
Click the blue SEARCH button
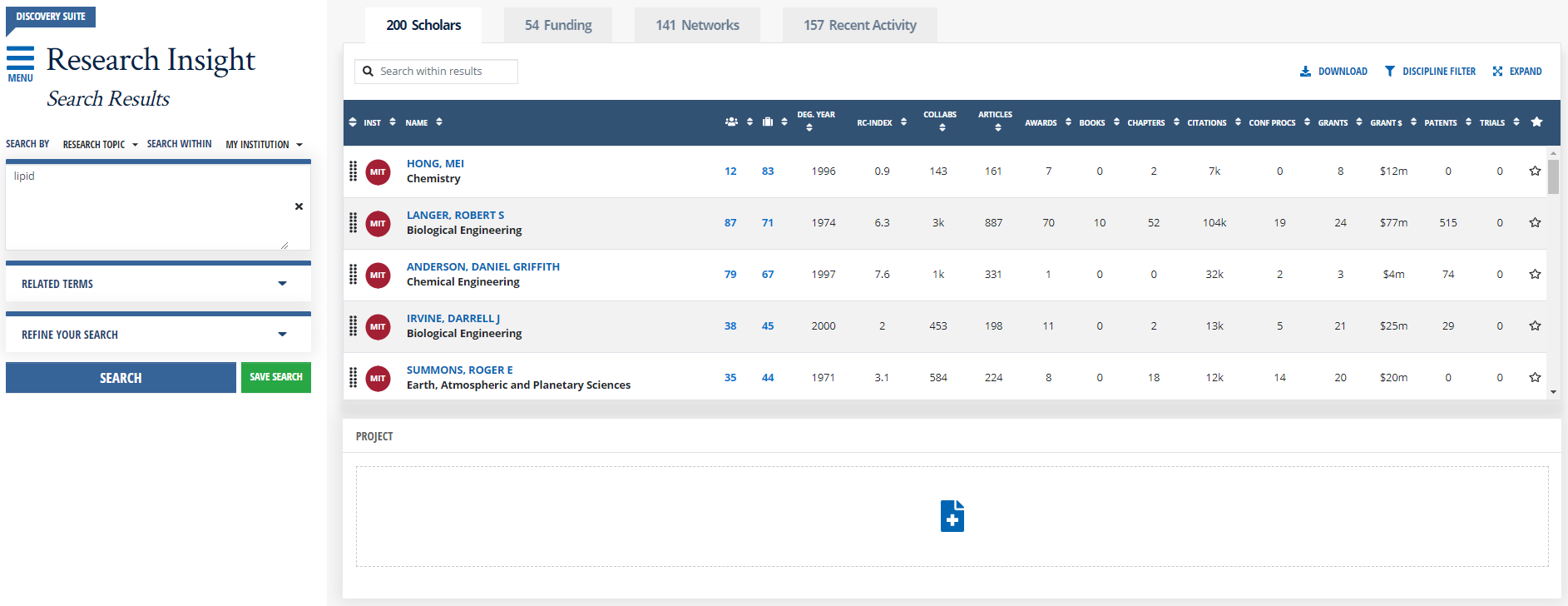pos(121,378)
